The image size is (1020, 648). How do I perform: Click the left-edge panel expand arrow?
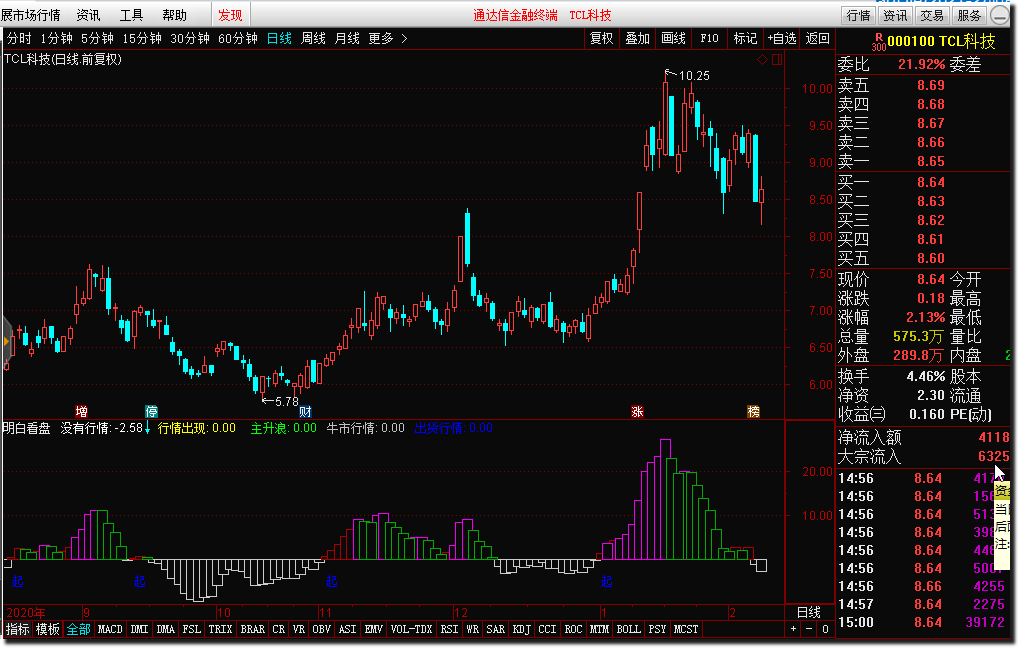(x=7, y=341)
